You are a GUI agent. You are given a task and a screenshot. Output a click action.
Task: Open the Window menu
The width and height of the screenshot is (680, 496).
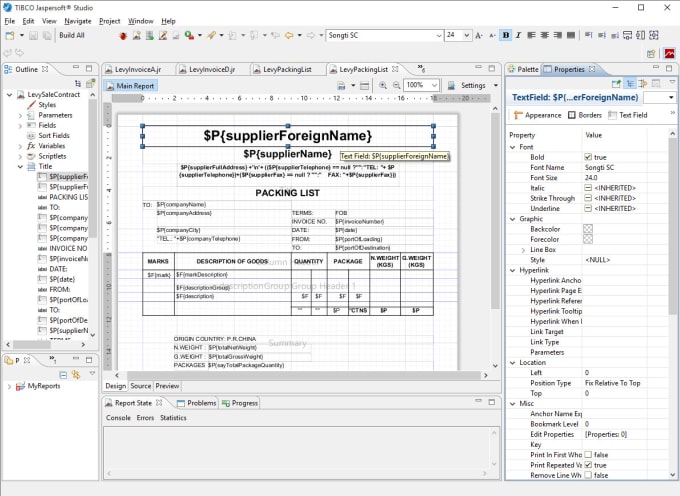pyautogui.click(x=141, y=21)
